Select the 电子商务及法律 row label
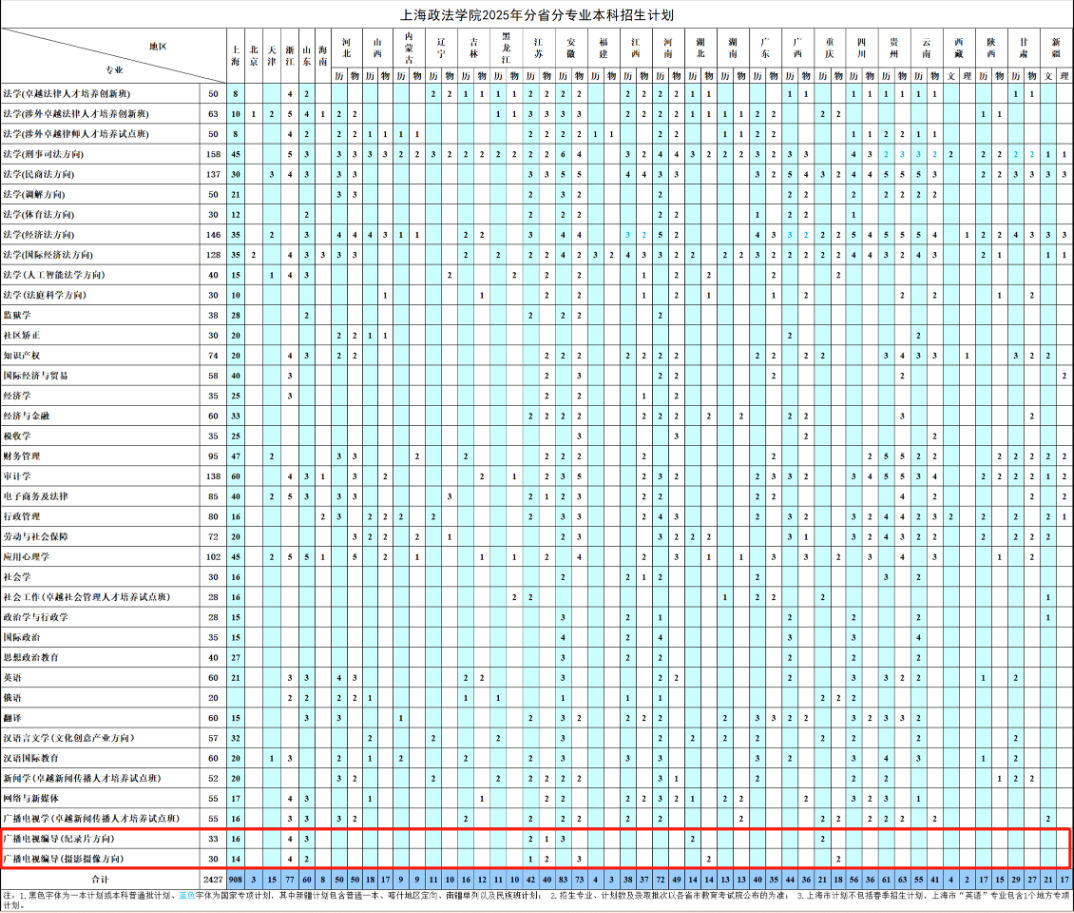Image resolution: width=1074 pixels, height=913 pixels. [x=36, y=496]
